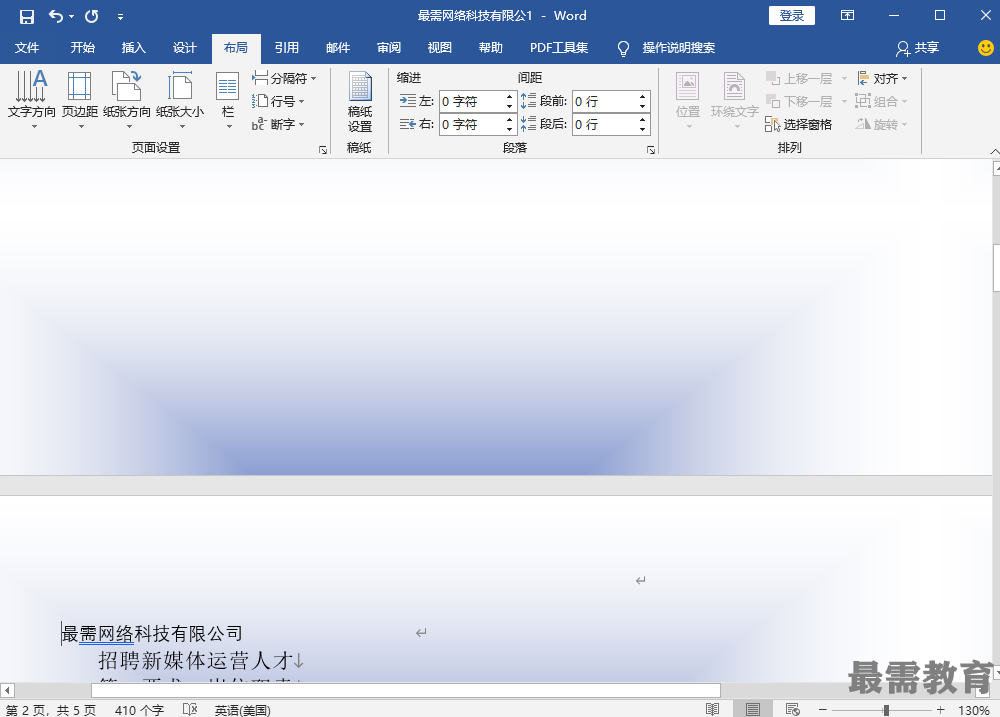Click the zoom in plus button
The height and width of the screenshot is (717, 1000).
pyautogui.click(x=941, y=709)
